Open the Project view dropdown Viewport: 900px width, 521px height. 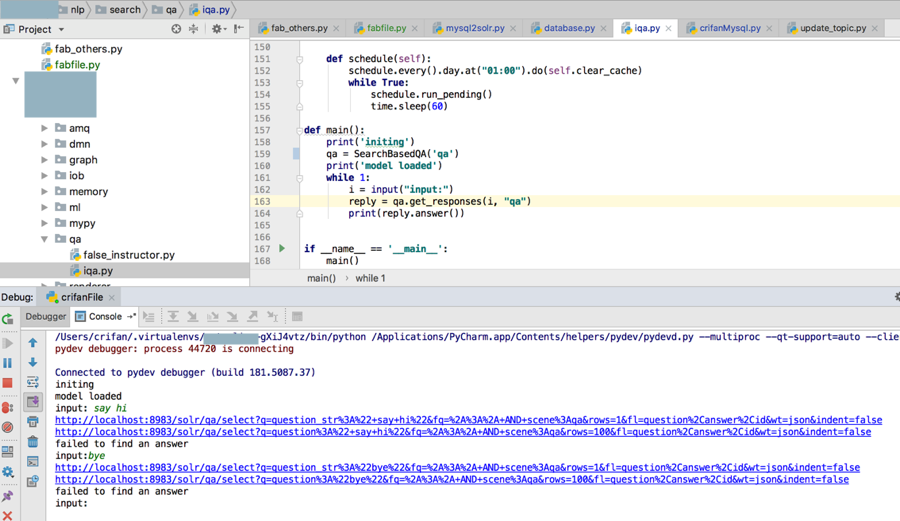[x=61, y=29]
